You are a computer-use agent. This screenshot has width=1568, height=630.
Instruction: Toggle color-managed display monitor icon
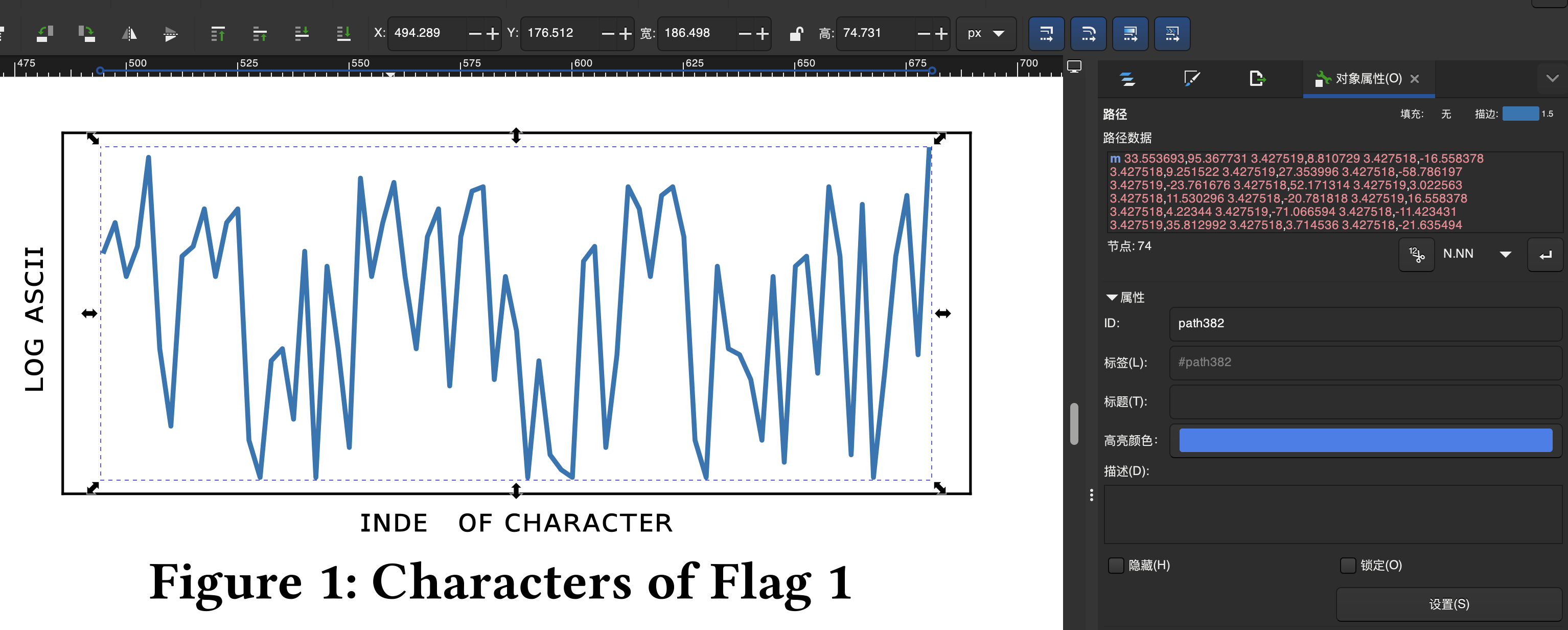point(1074,67)
